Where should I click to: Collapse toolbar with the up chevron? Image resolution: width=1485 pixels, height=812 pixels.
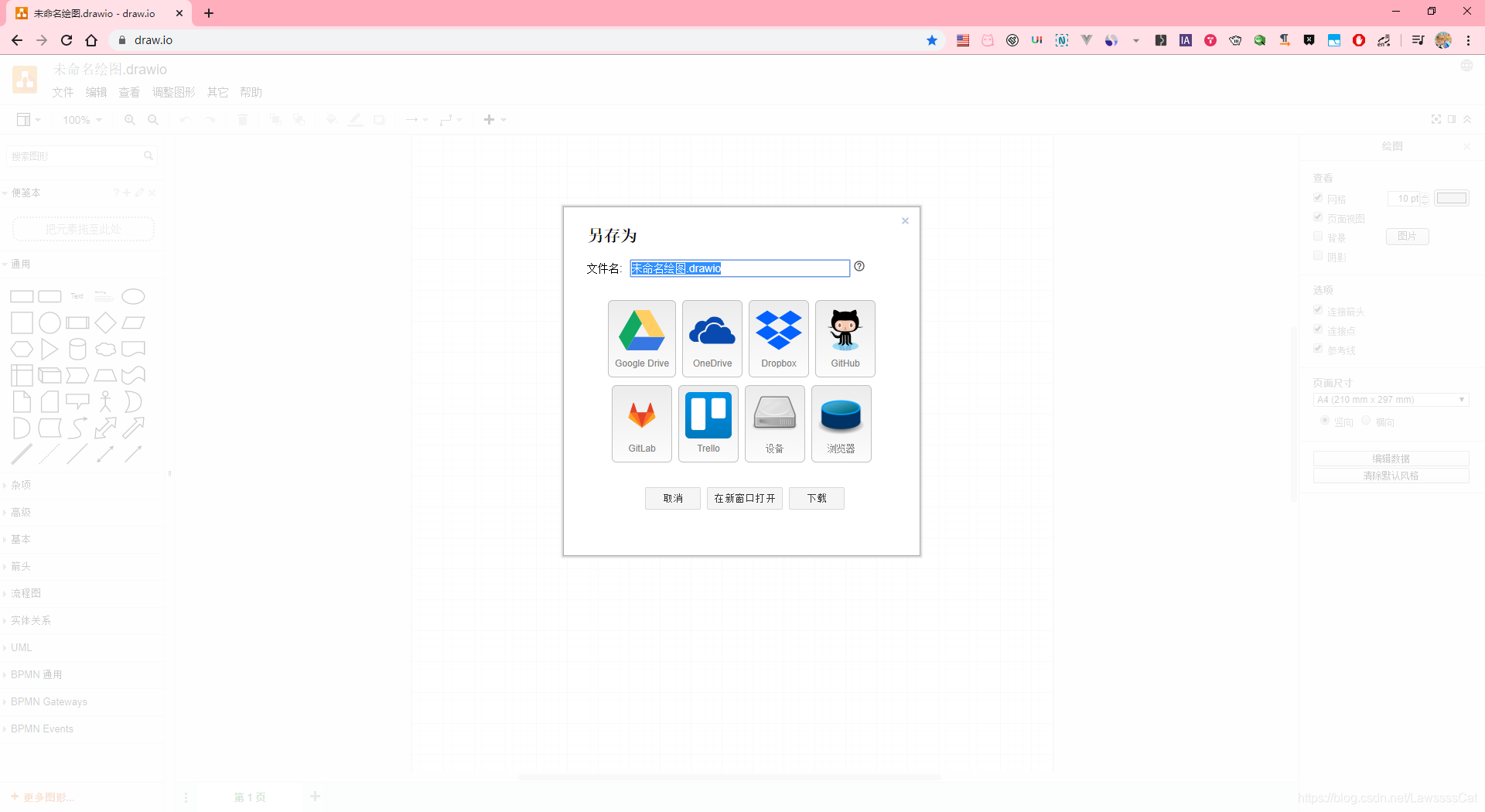[1467, 119]
